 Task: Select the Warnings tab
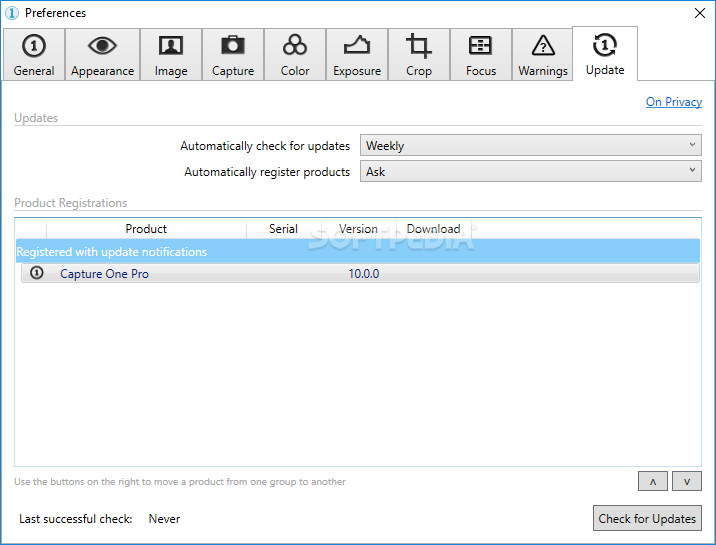tap(542, 55)
